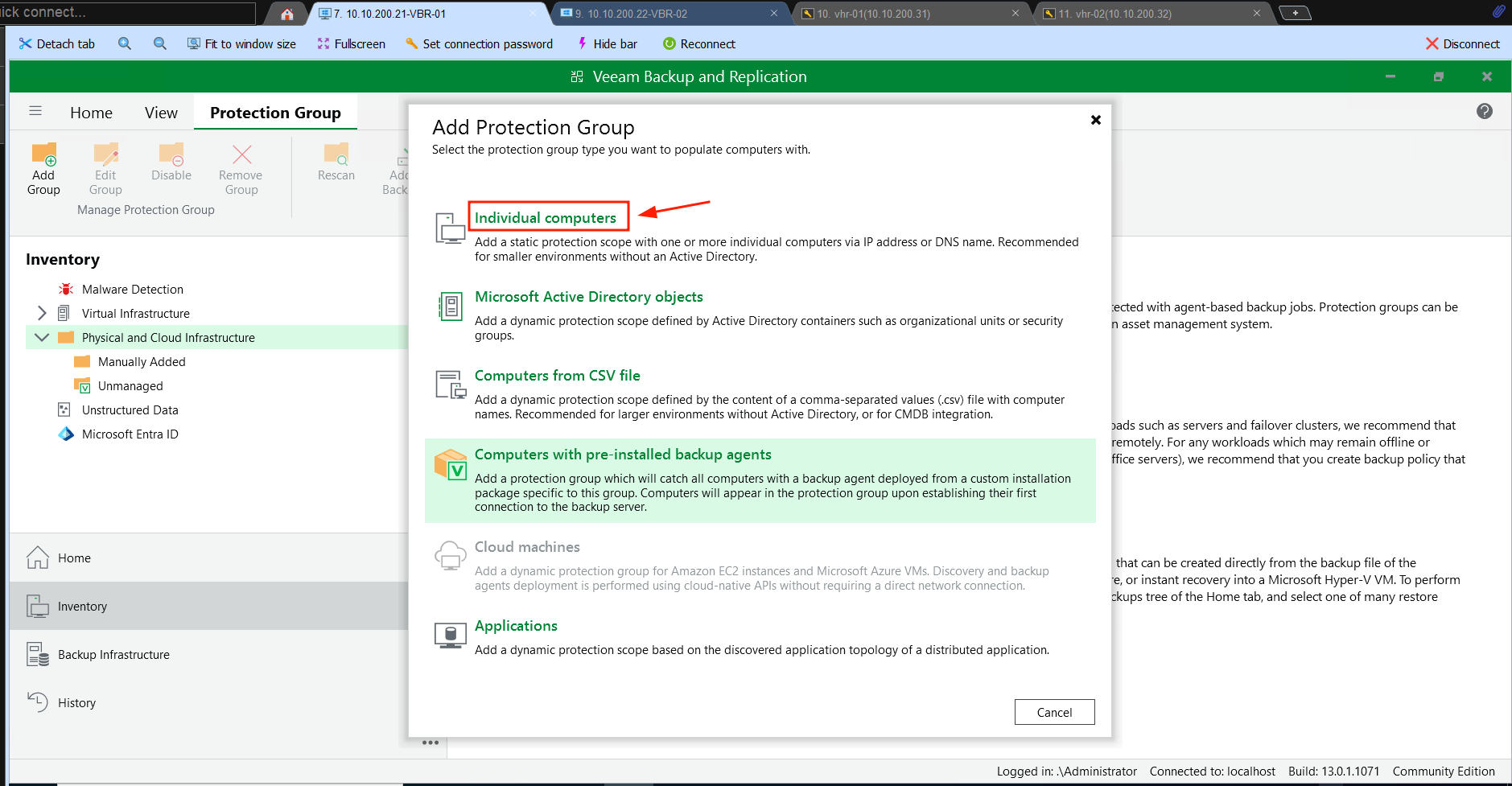Click Detach tab in connection bar
The height and width of the screenshot is (786, 1512).
pyautogui.click(x=56, y=43)
